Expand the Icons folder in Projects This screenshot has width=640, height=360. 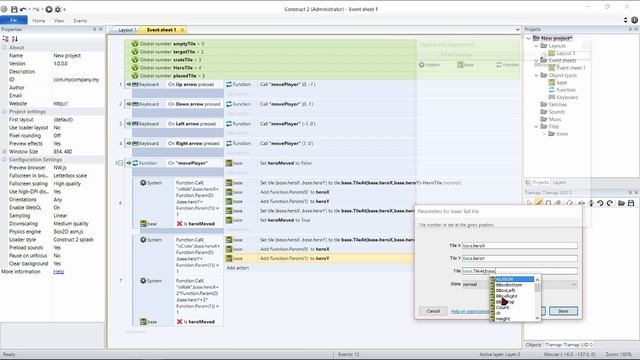544,134
